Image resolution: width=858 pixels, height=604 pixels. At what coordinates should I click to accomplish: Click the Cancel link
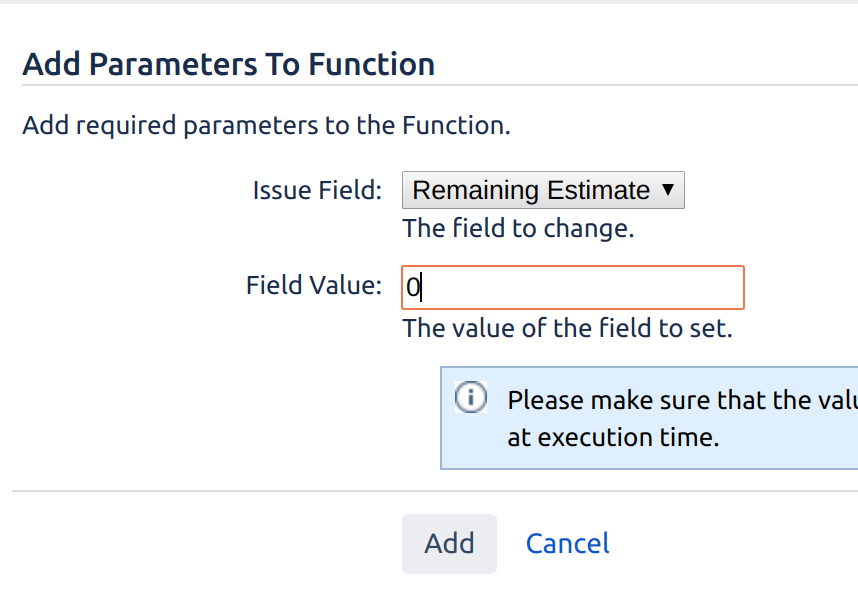[567, 544]
